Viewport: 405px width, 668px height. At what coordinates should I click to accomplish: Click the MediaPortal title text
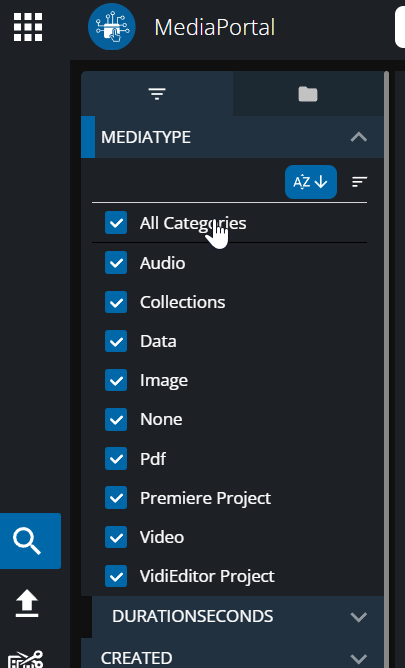tap(215, 27)
